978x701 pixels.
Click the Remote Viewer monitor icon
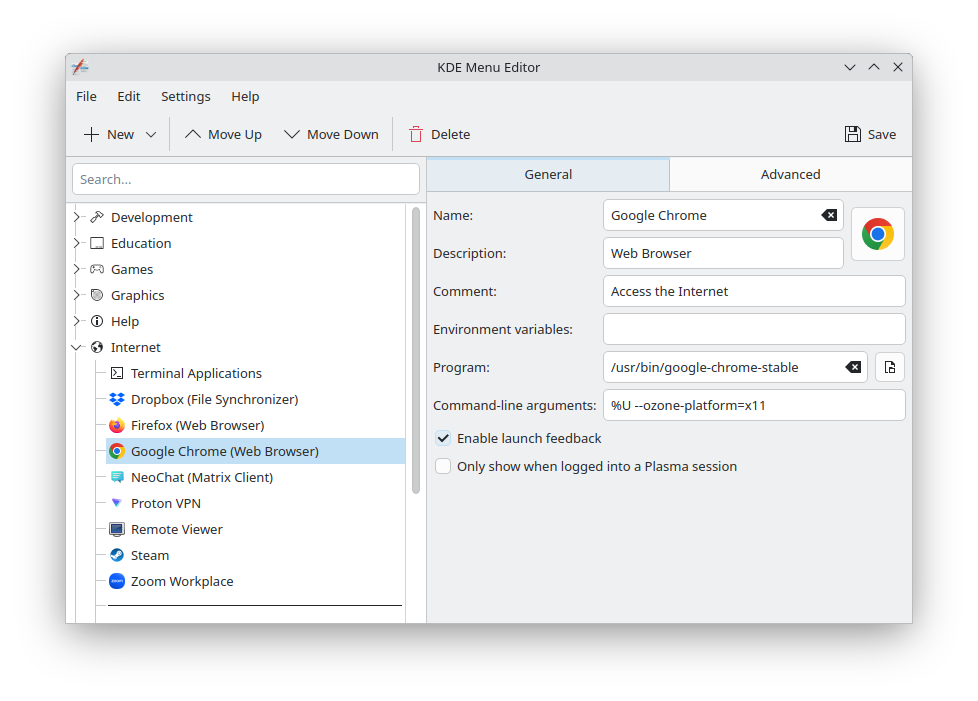pos(117,529)
